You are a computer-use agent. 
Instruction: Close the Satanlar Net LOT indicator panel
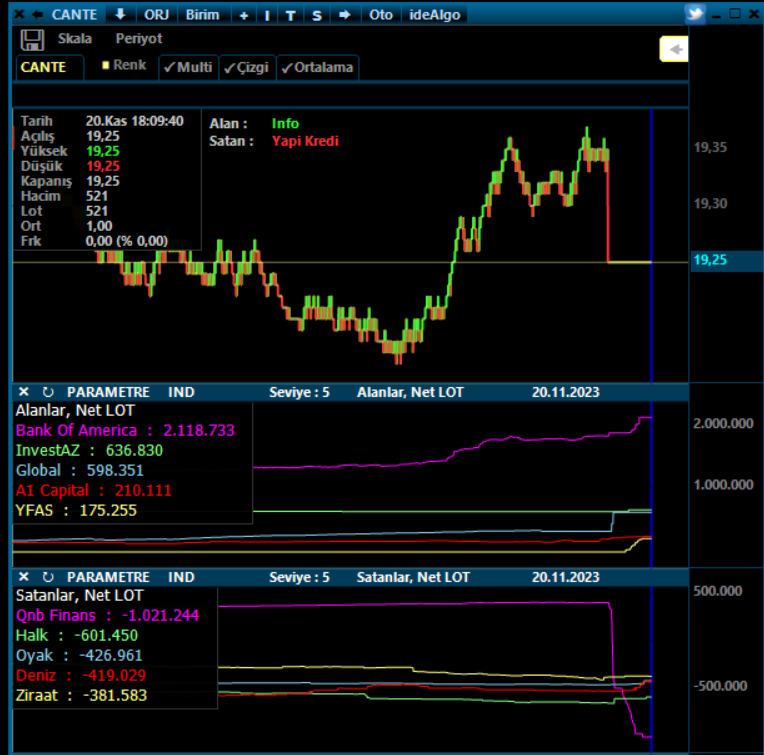pyautogui.click(x=23, y=577)
